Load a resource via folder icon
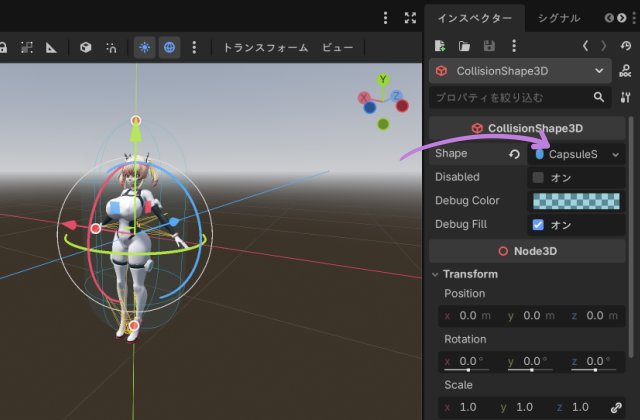 click(464, 46)
